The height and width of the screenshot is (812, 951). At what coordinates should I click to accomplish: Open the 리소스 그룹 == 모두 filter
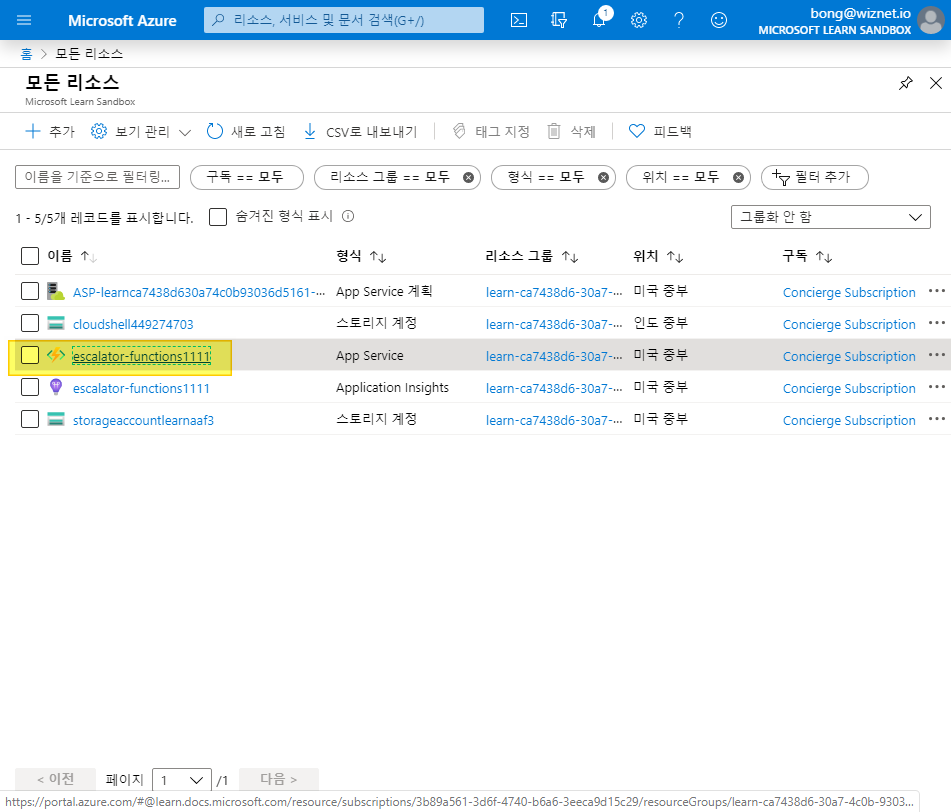tap(389, 177)
